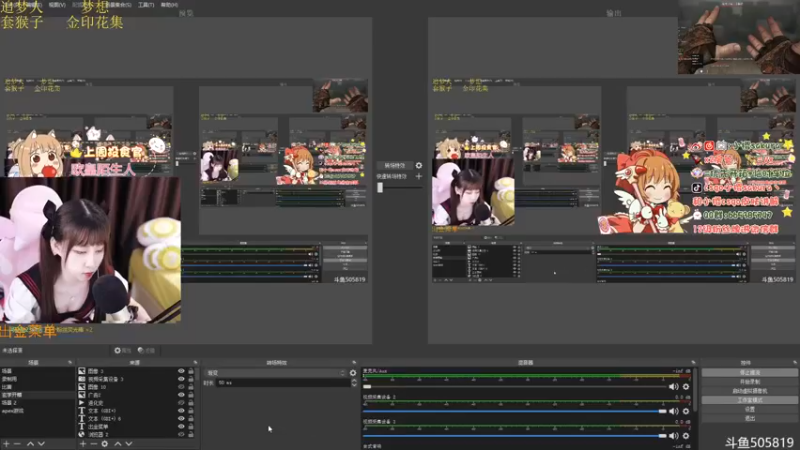
Task: Click the transition duration input field
Action: pos(283,382)
